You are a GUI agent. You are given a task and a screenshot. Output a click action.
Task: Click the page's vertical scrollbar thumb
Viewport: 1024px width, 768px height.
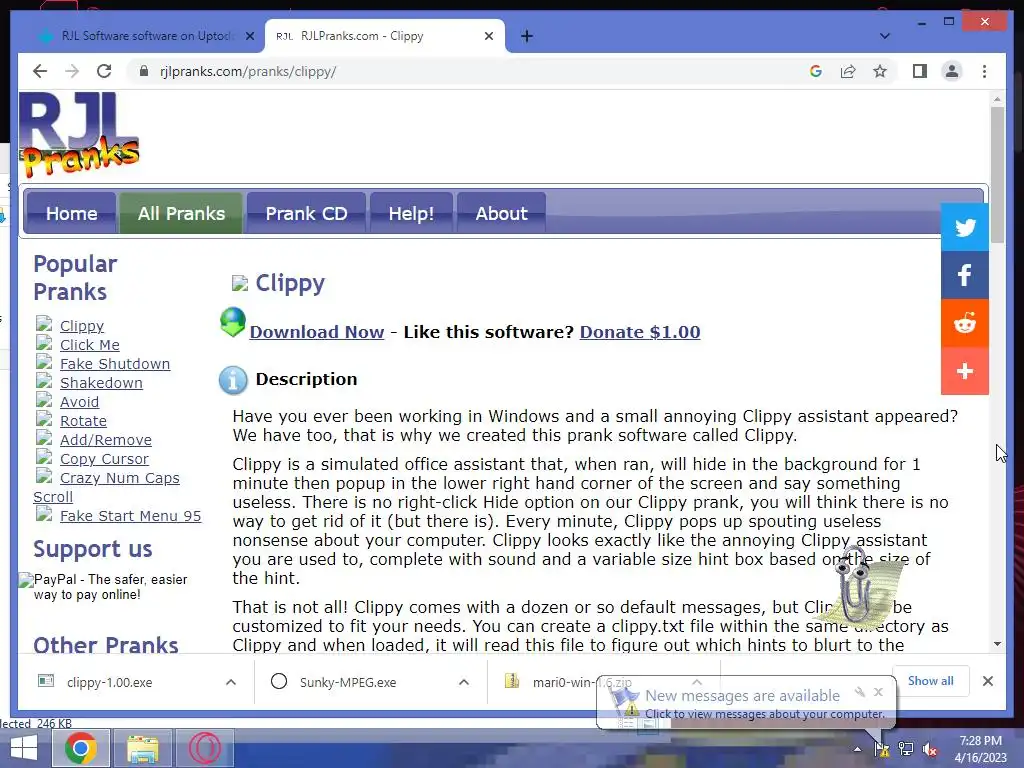(997, 174)
